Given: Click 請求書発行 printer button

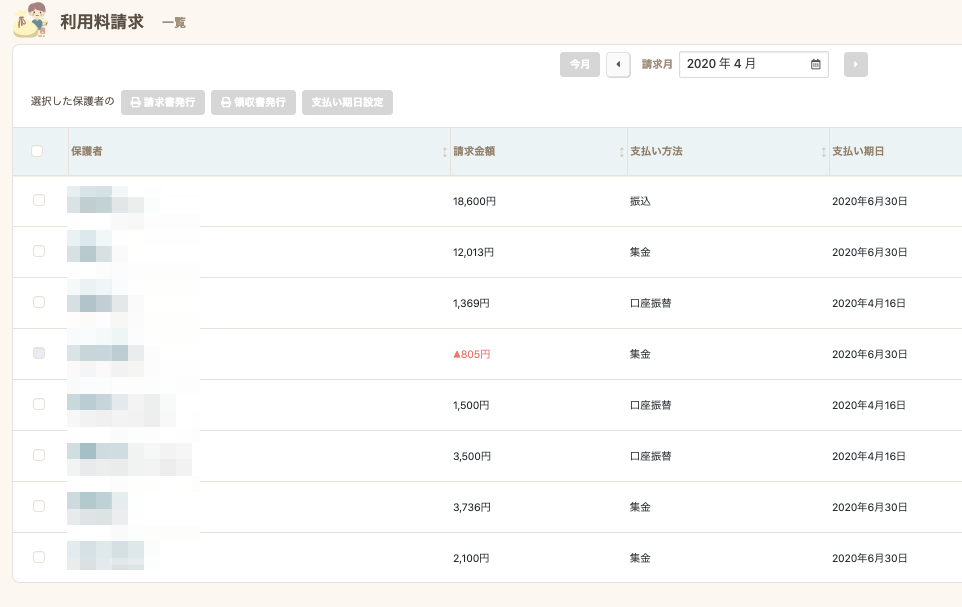Looking at the screenshot, I should click(x=163, y=102).
